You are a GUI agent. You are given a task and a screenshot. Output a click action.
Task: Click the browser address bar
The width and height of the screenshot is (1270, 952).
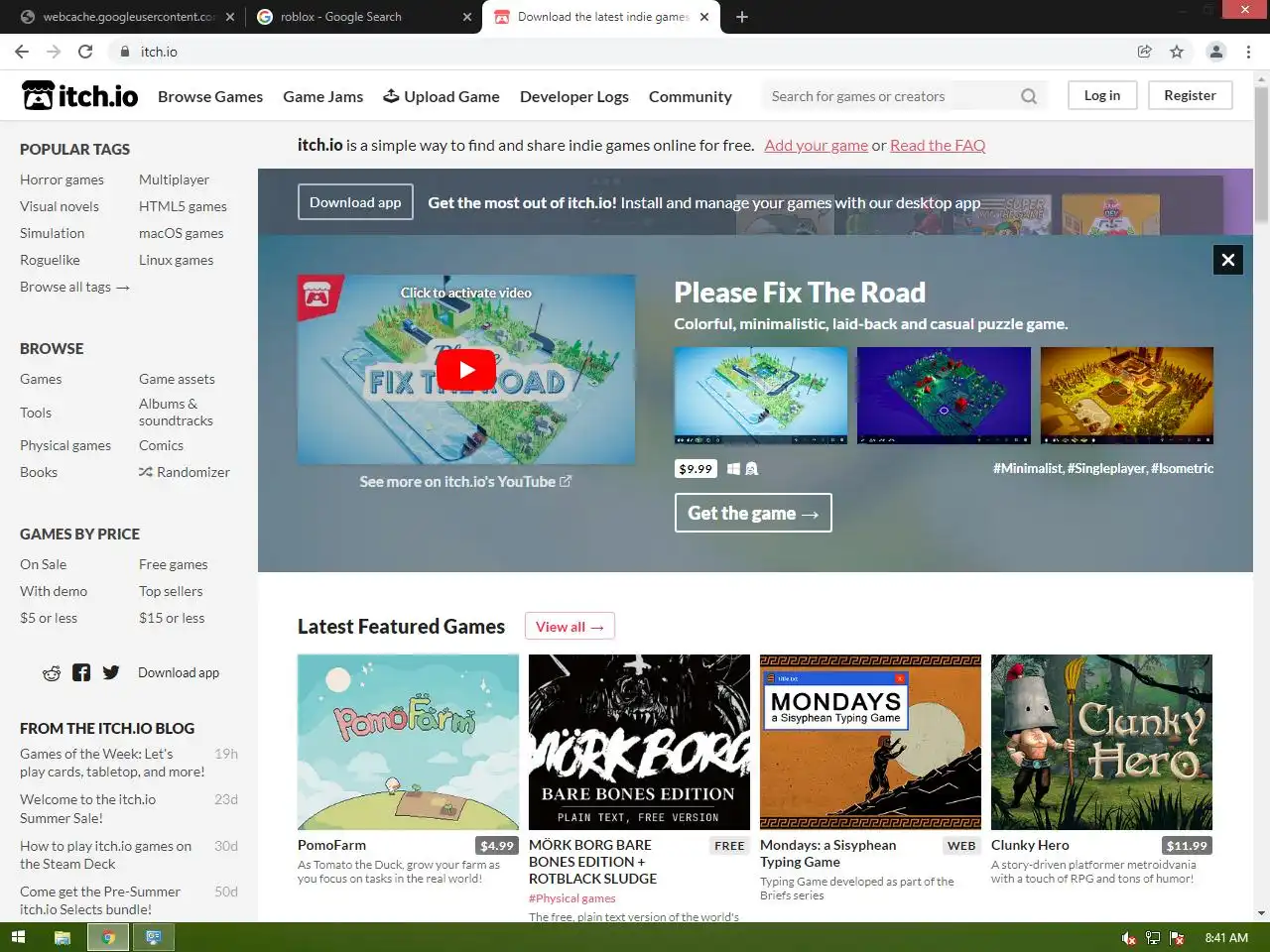[x=625, y=52]
